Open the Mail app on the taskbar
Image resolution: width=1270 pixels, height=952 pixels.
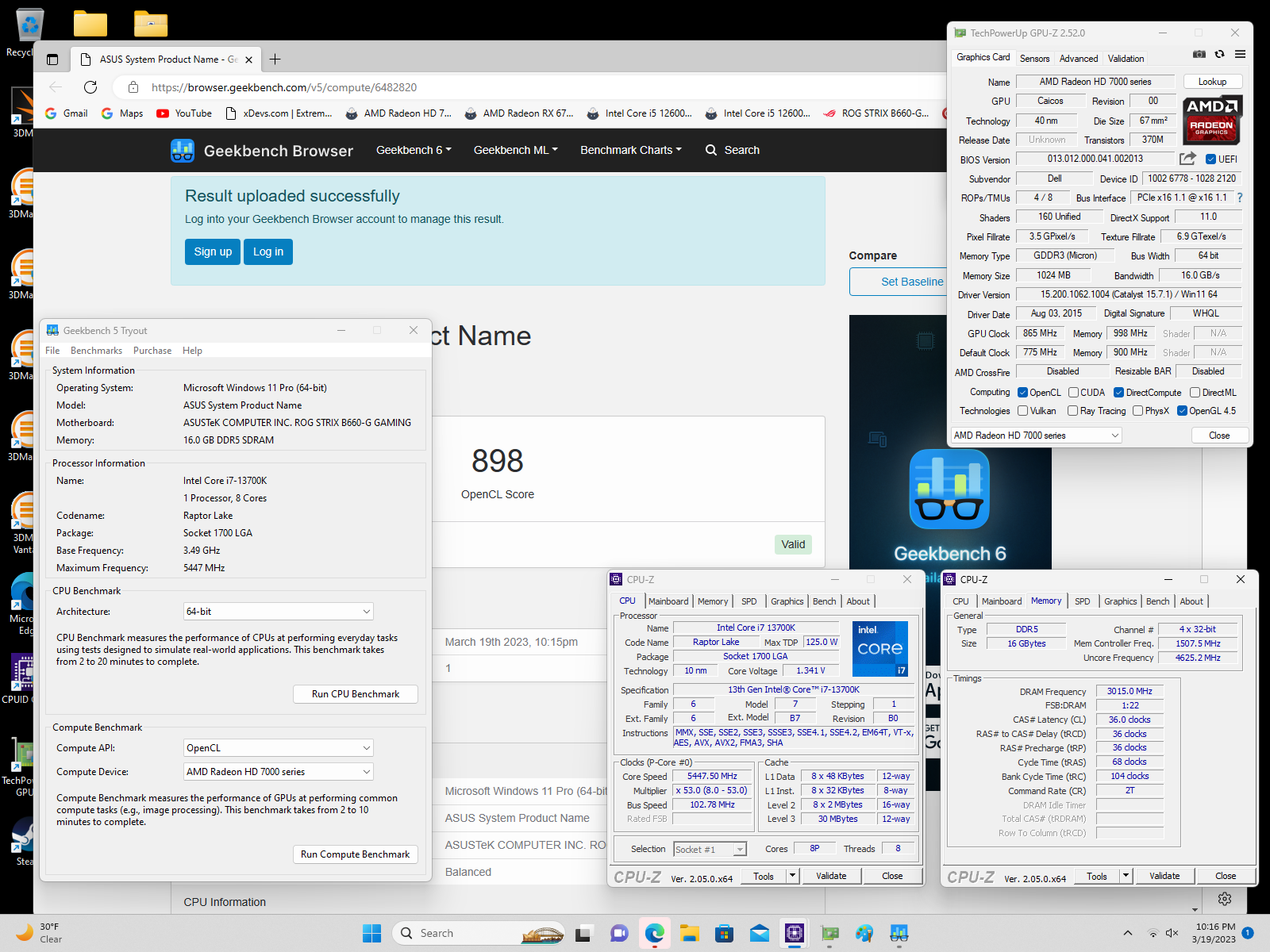pyautogui.click(x=760, y=933)
